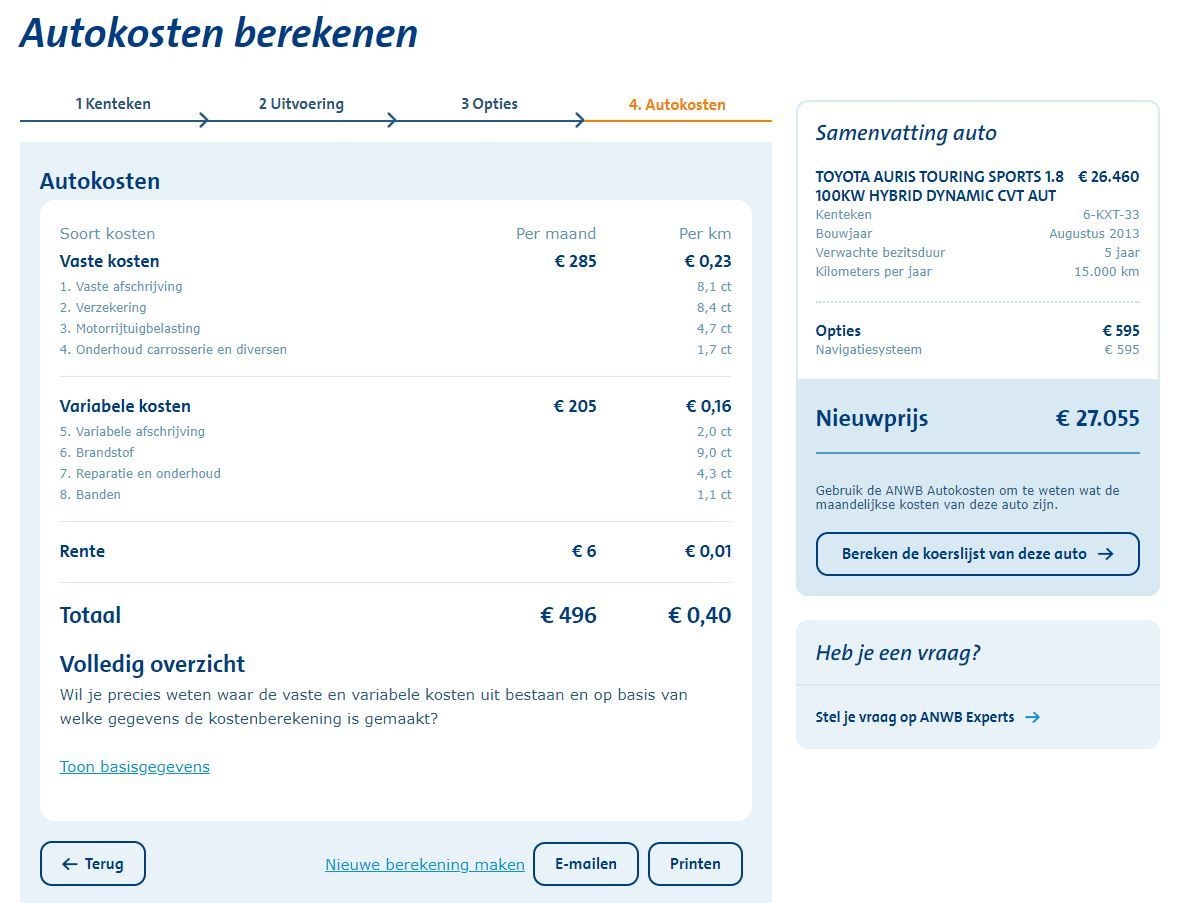Click the Nieuwprijs amount € 27.055
1178x903 pixels.
pyautogui.click(x=1097, y=419)
